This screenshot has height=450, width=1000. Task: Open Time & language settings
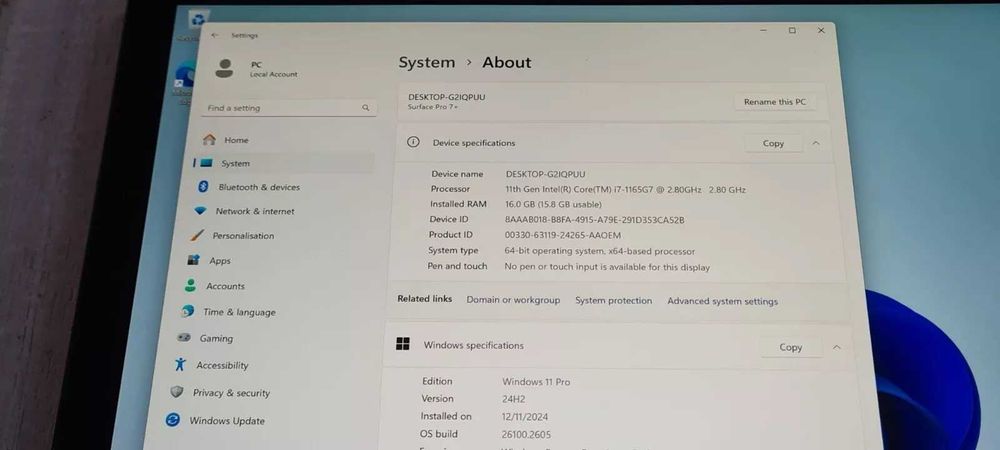coord(239,312)
